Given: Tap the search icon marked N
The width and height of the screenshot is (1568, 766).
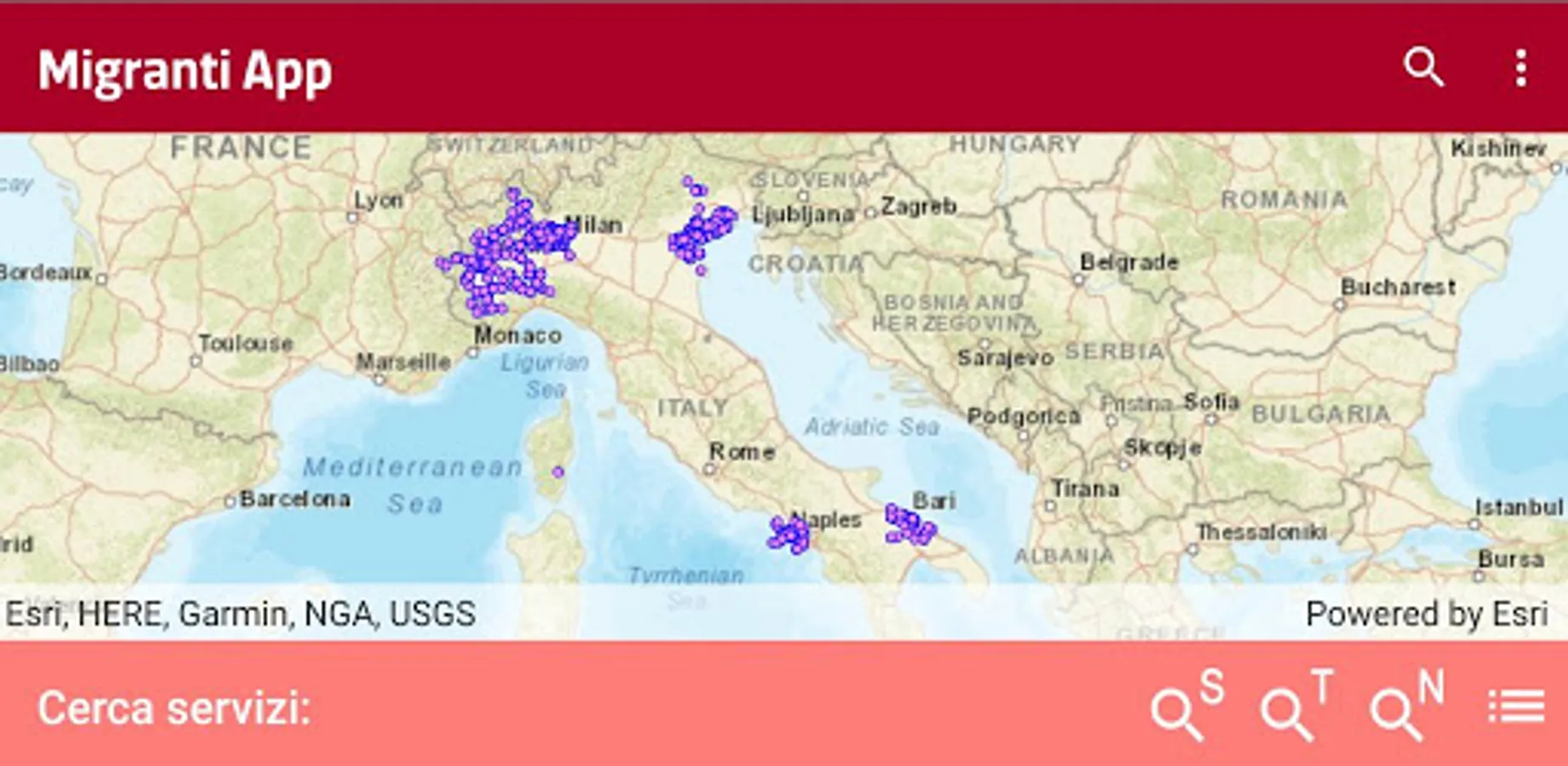Looking at the screenshot, I should [1407, 706].
